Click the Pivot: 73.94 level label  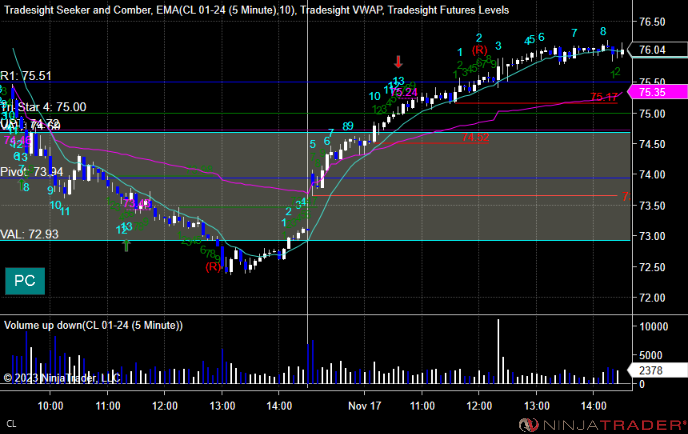click(32, 172)
